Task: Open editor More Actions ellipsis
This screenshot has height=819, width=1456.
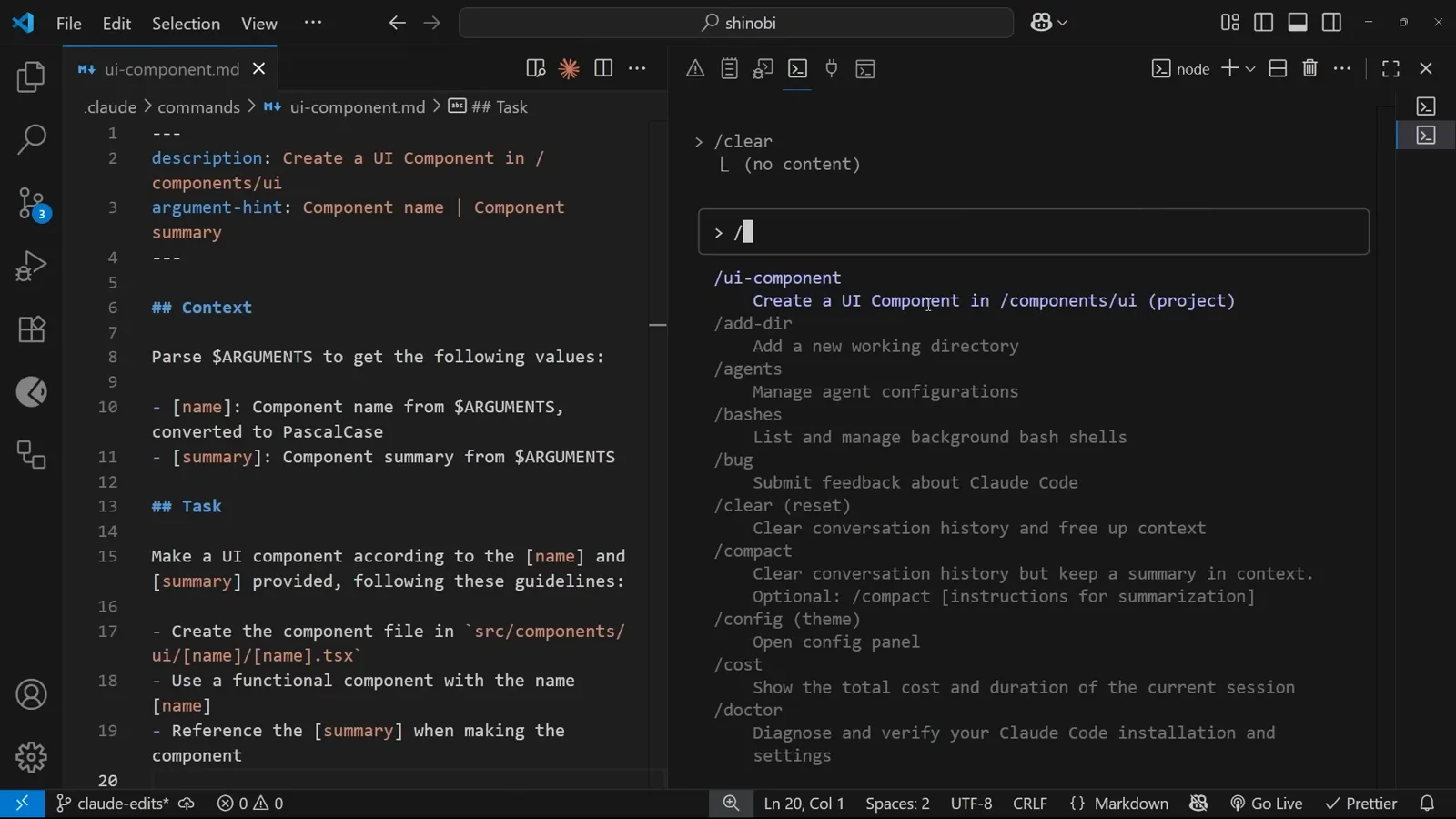Action: (638, 69)
